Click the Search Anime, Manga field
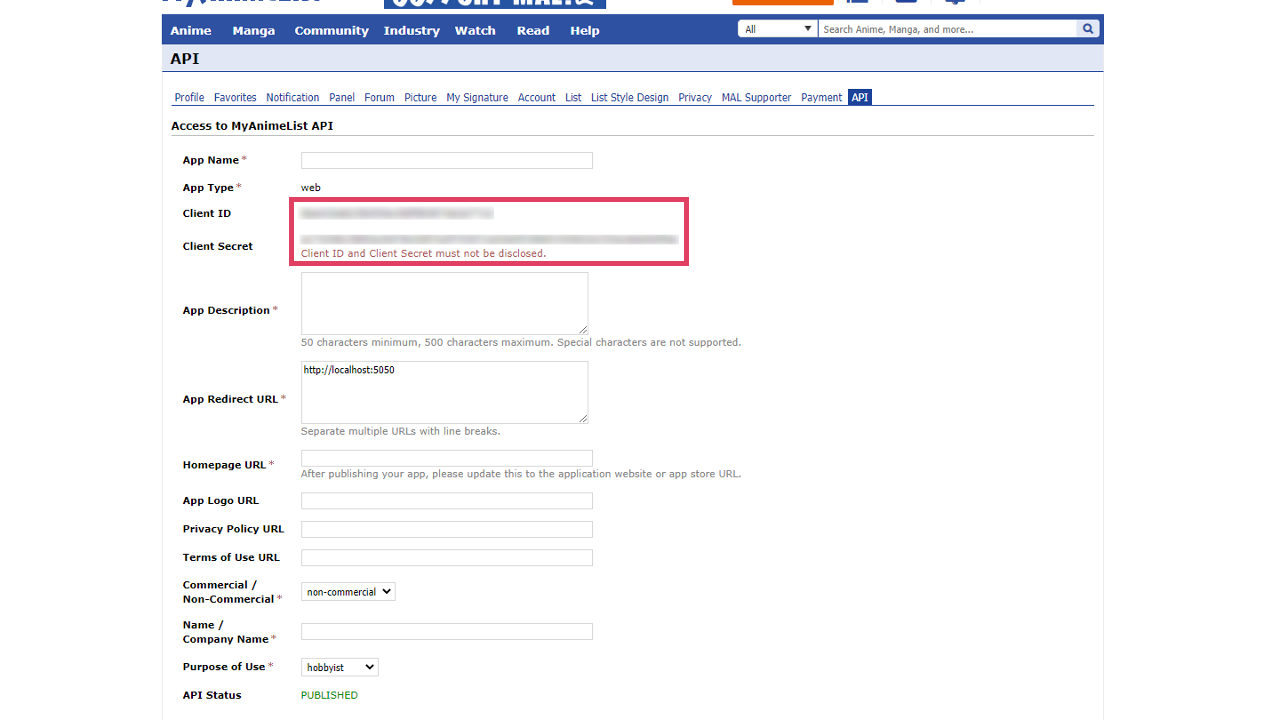1280x720 pixels. (947, 29)
